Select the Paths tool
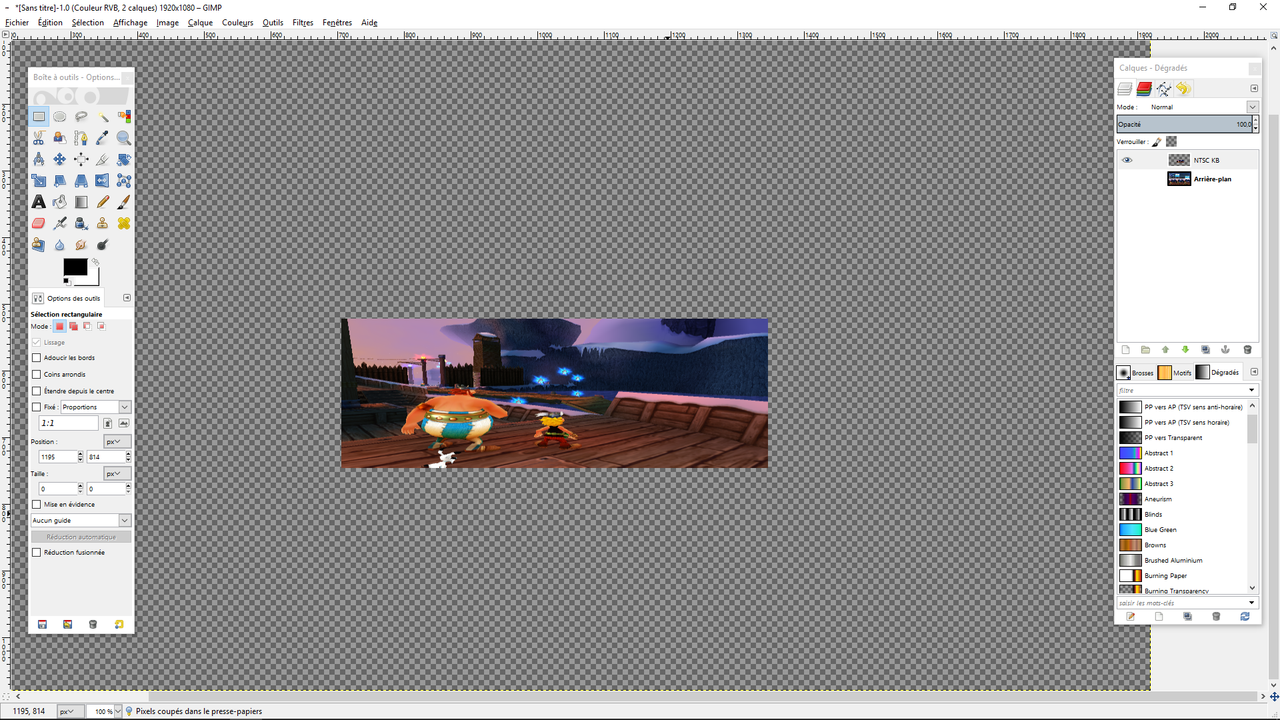 coord(81,138)
